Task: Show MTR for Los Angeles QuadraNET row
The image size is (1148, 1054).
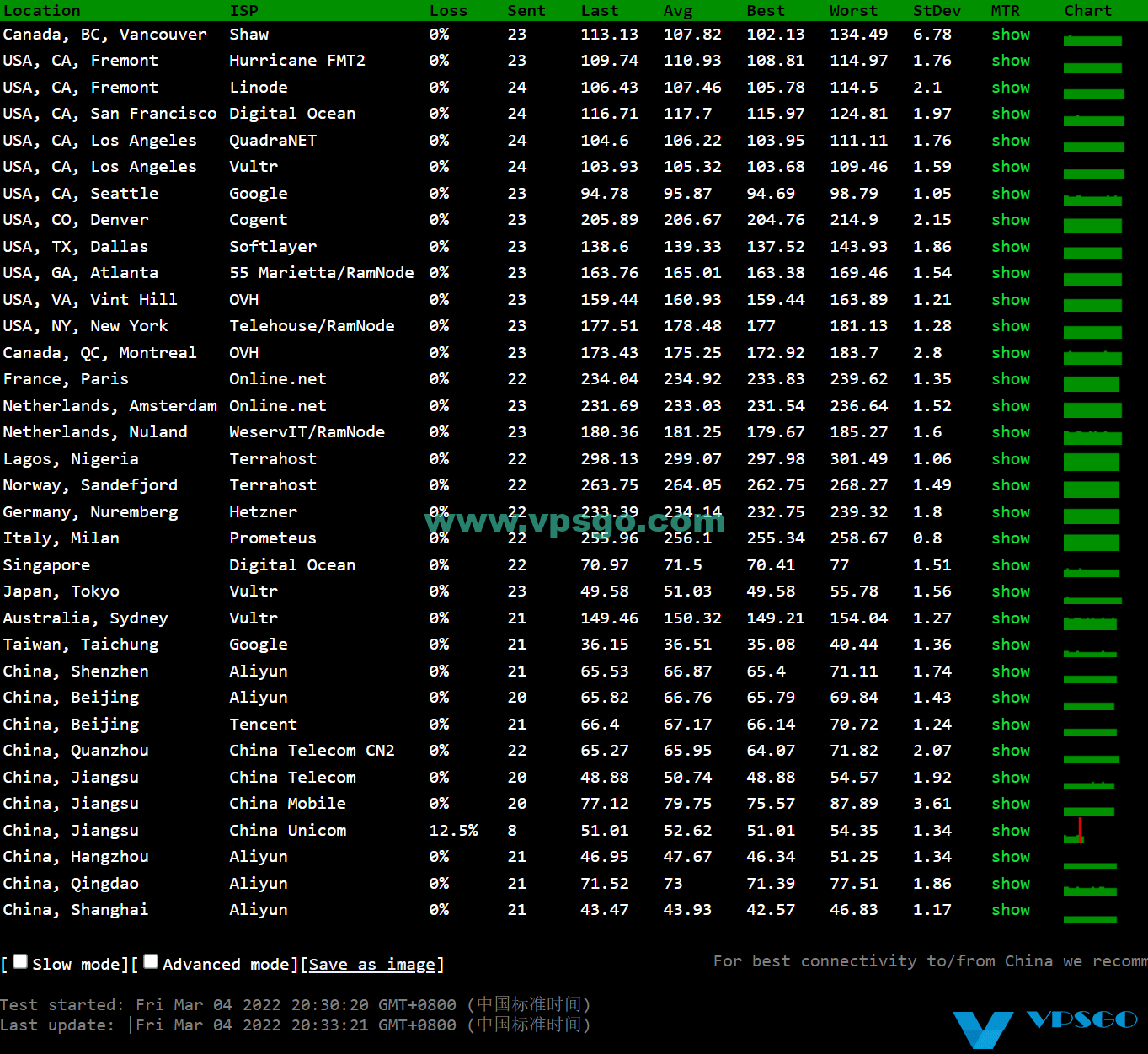Action: [1011, 141]
